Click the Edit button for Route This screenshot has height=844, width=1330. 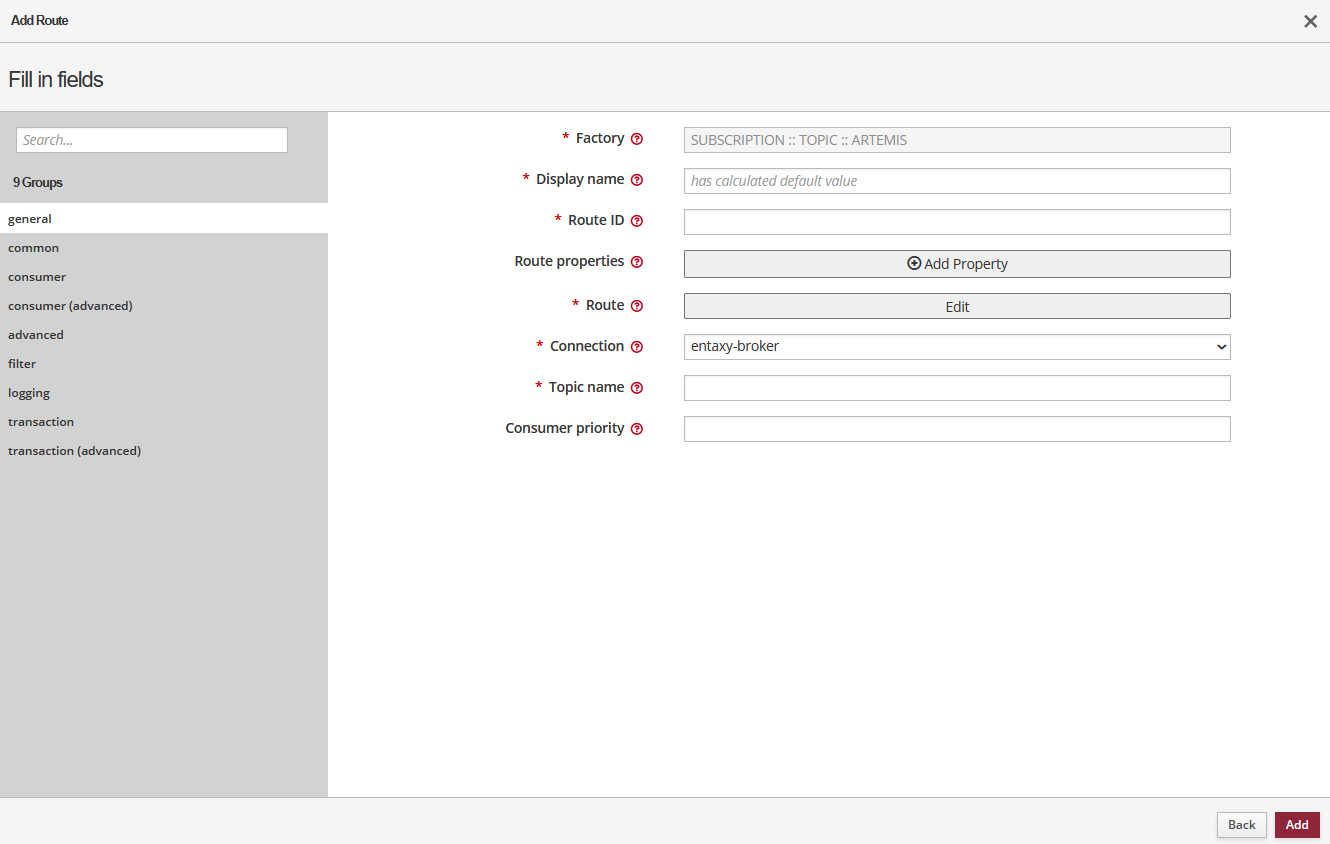(956, 306)
